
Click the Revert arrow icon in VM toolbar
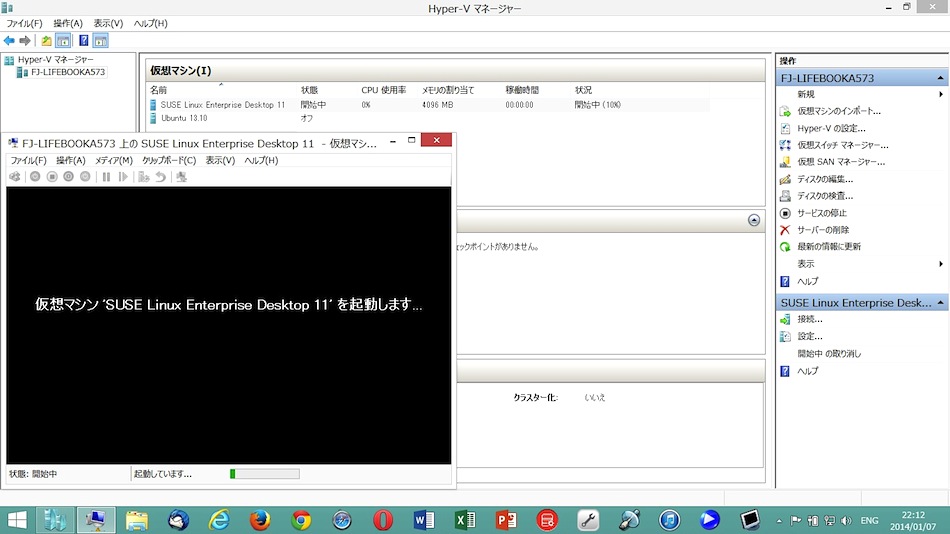point(161,176)
